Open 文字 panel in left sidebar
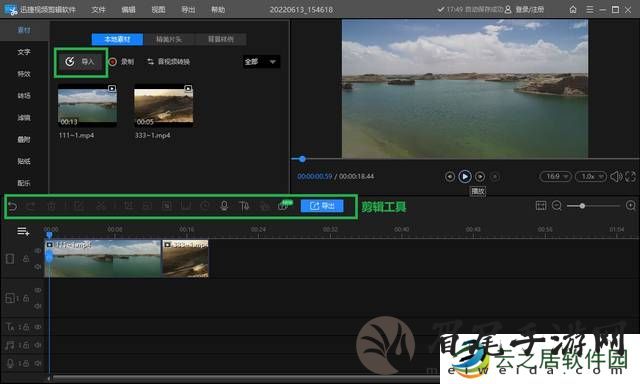This screenshot has height=384, width=640. tap(24, 52)
